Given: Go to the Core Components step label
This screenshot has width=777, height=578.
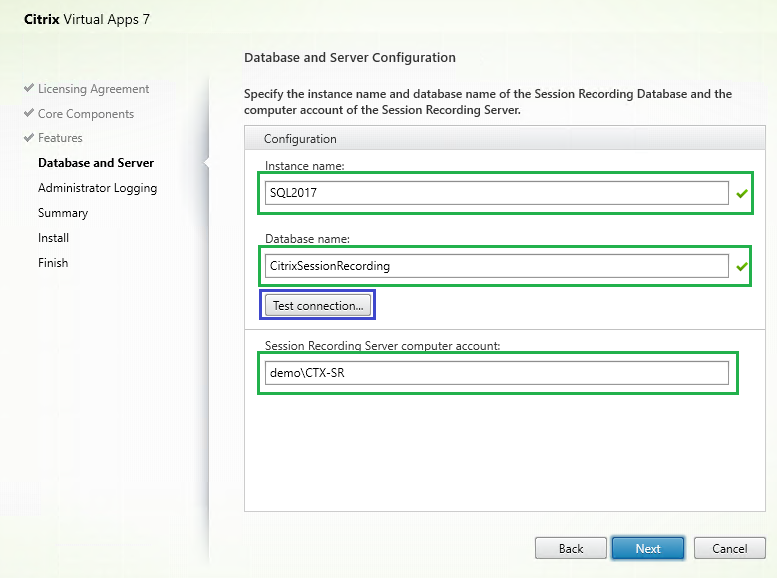Looking at the screenshot, I should click(85, 114).
